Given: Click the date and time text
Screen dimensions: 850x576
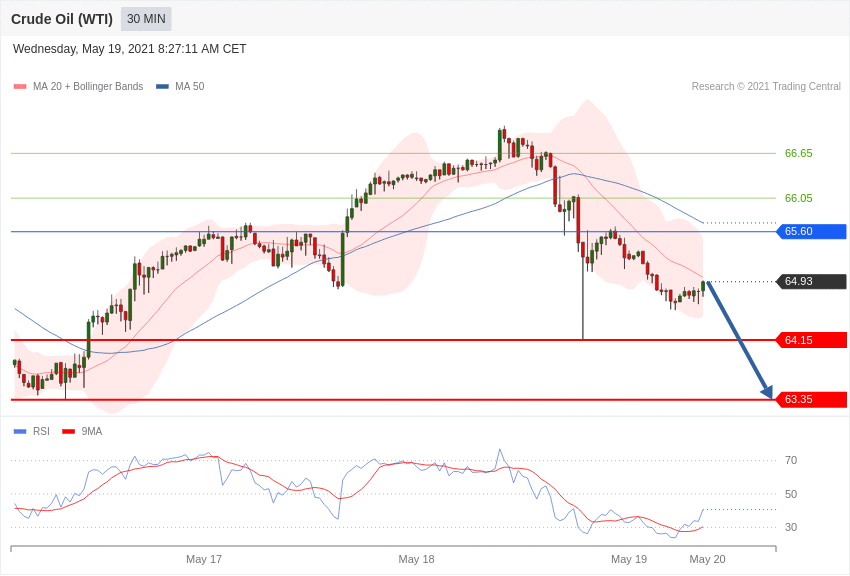Looking at the screenshot, I should [130, 49].
